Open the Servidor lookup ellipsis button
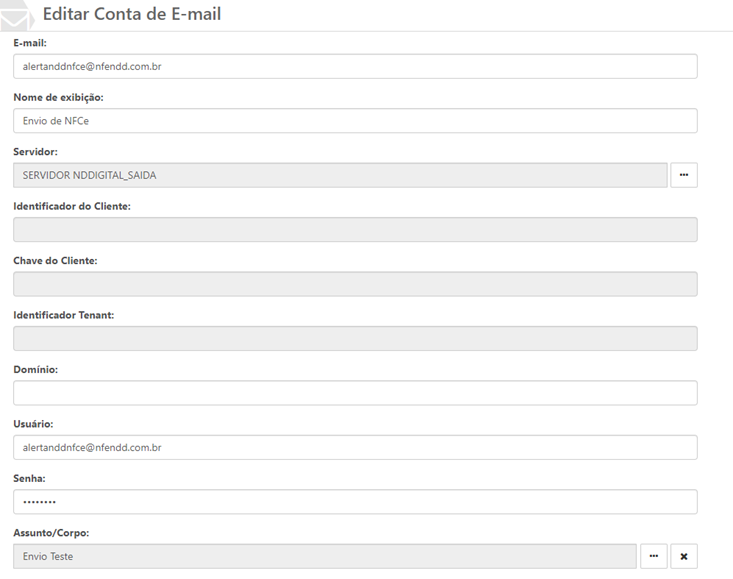Image resolution: width=733 pixels, height=579 pixels. [x=684, y=175]
